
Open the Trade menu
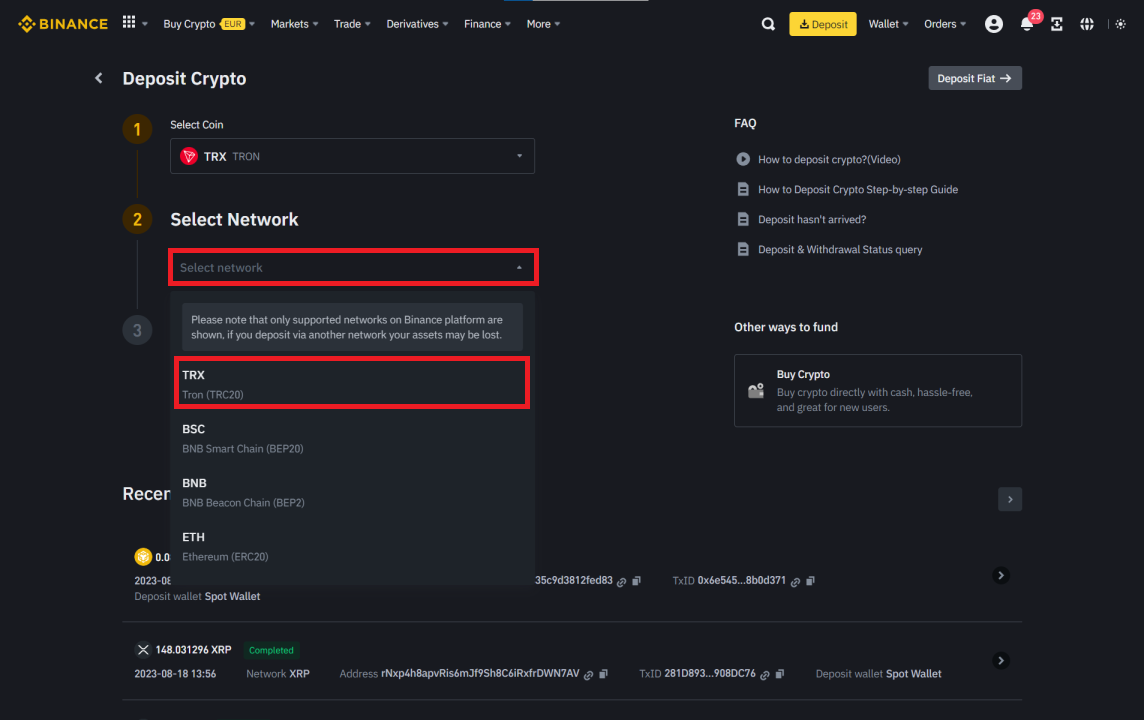[352, 24]
